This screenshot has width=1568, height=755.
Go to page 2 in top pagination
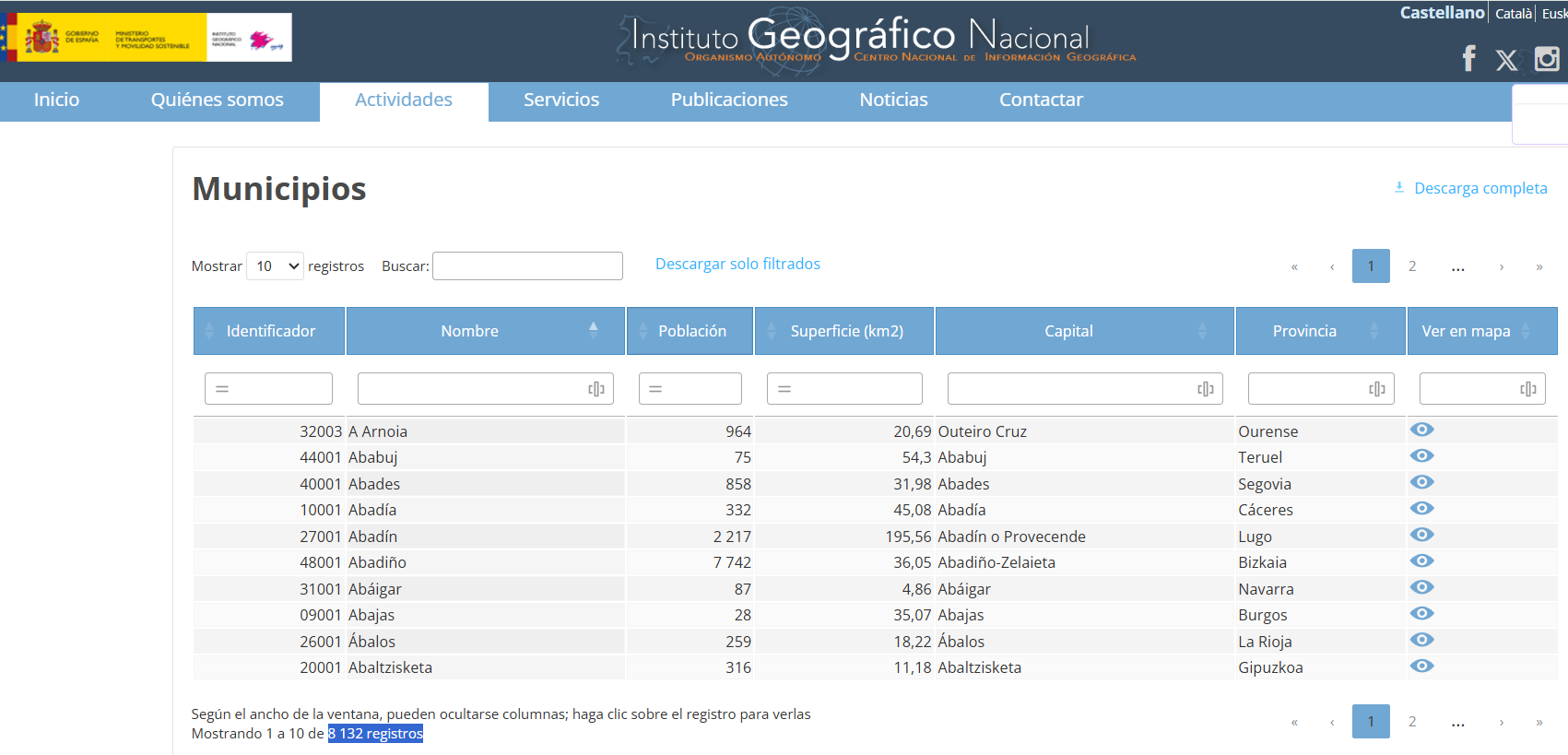(1411, 266)
